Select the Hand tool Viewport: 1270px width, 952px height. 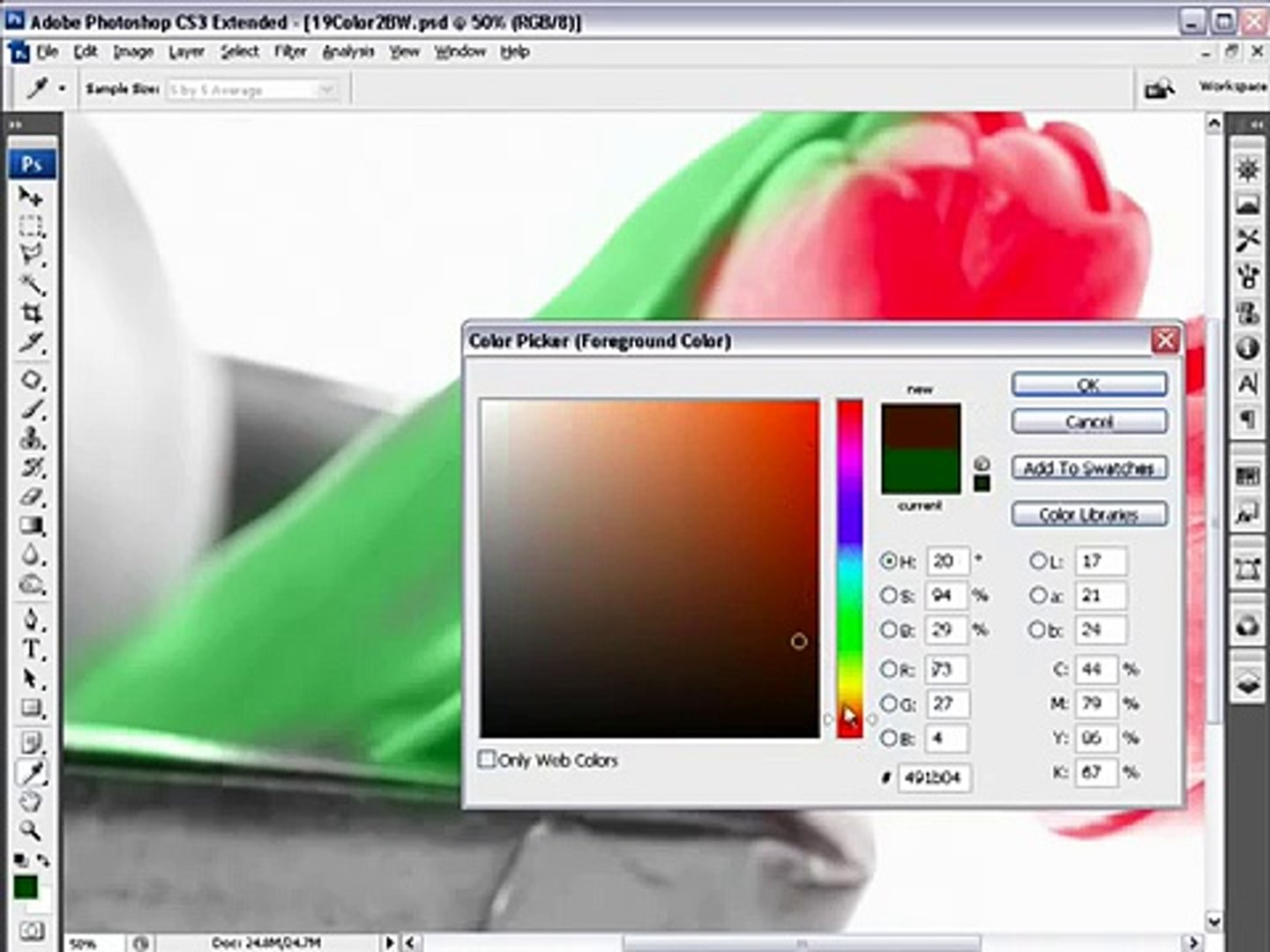point(31,802)
